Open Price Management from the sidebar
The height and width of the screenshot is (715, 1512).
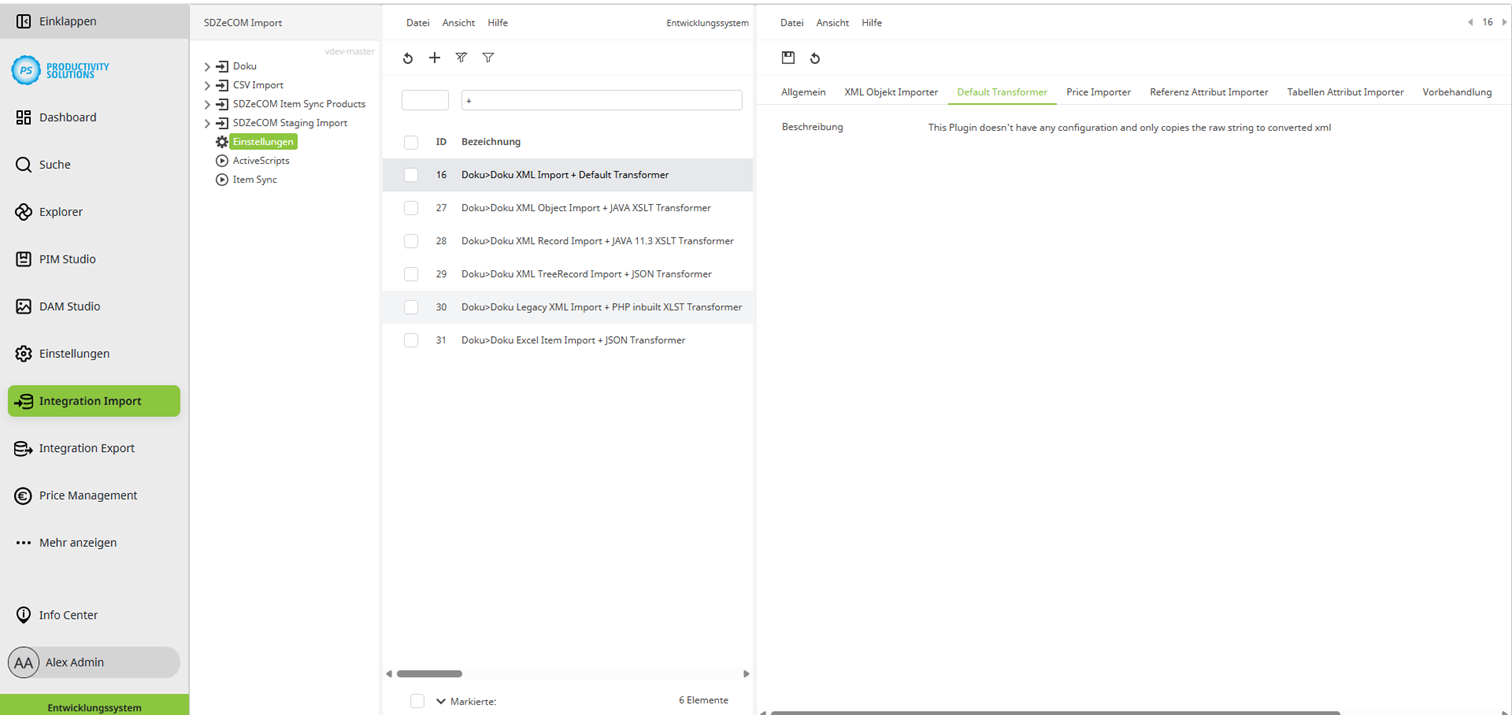[x=86, y=495]
